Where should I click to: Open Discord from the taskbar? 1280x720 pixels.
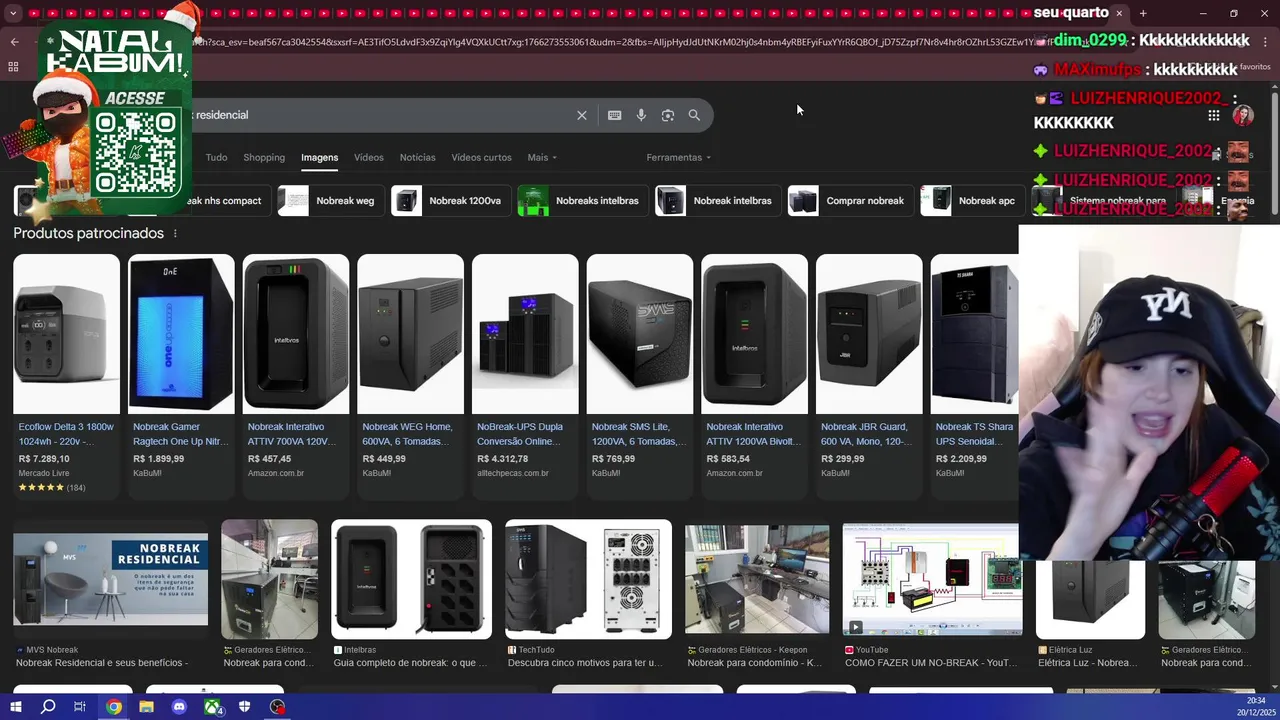[179, 707]
